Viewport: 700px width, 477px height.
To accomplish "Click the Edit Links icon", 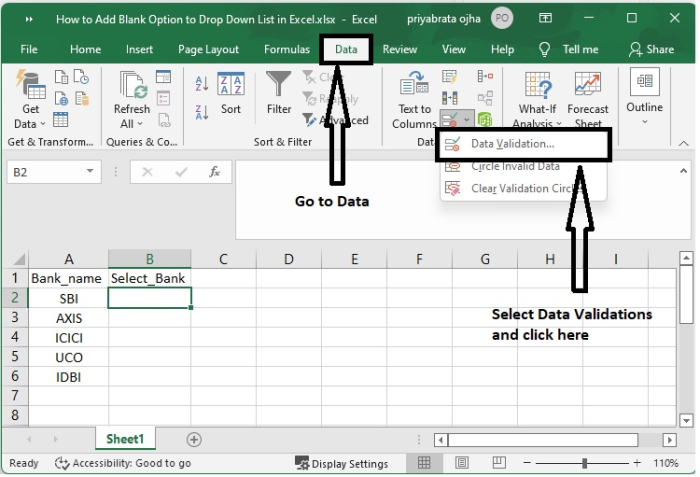I will [164, 120].
